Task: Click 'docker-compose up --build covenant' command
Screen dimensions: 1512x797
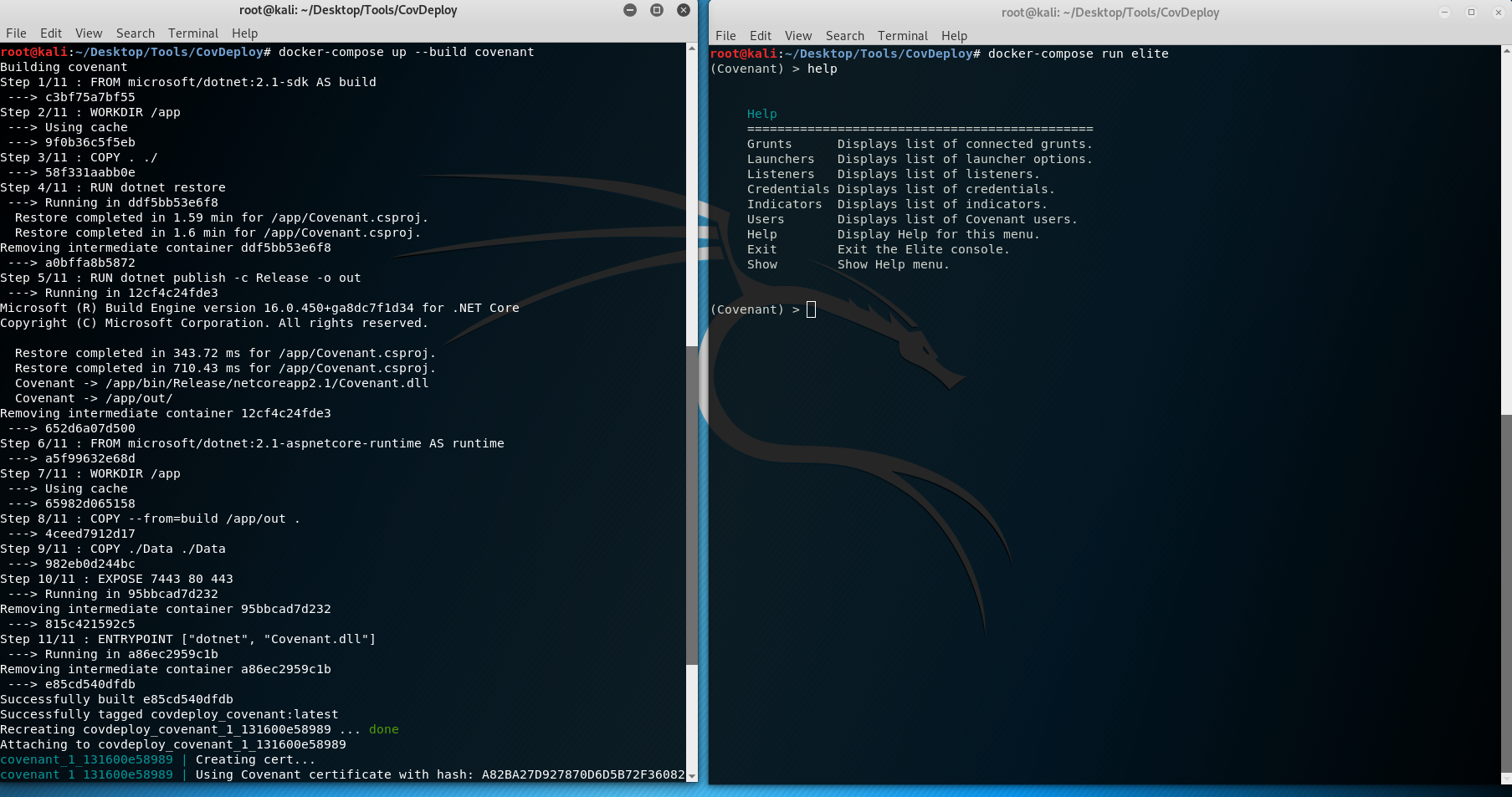Action: coord(407,52)
